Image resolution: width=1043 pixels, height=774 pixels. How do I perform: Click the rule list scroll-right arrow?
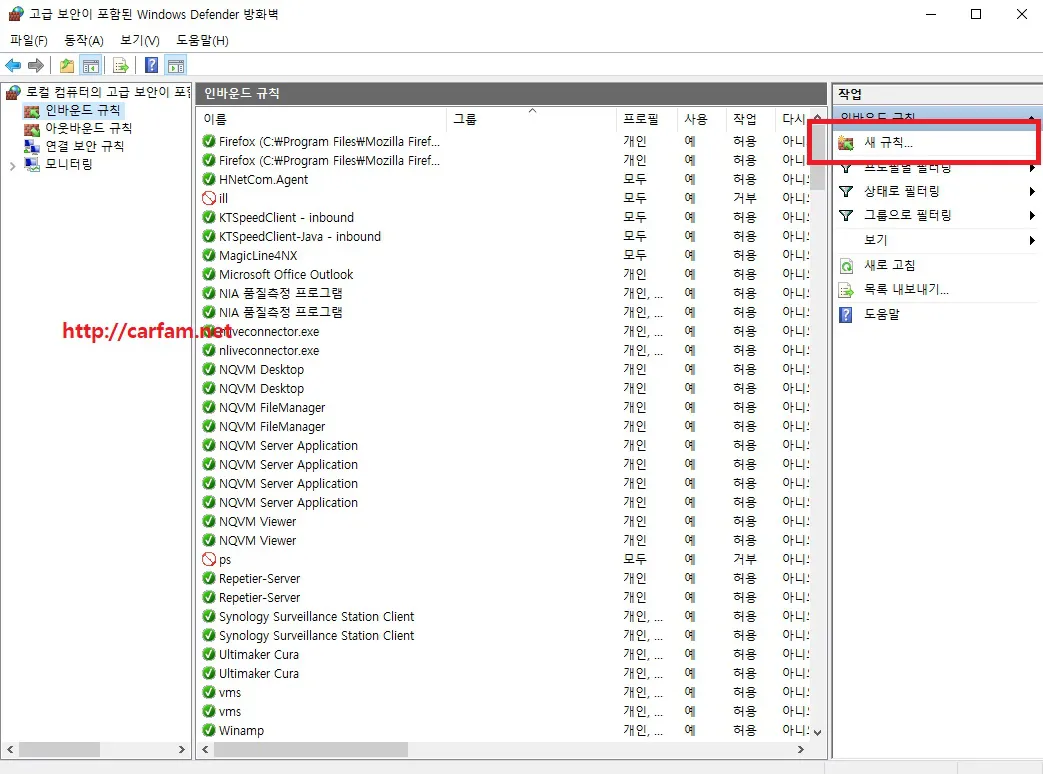tap(801, 749)
